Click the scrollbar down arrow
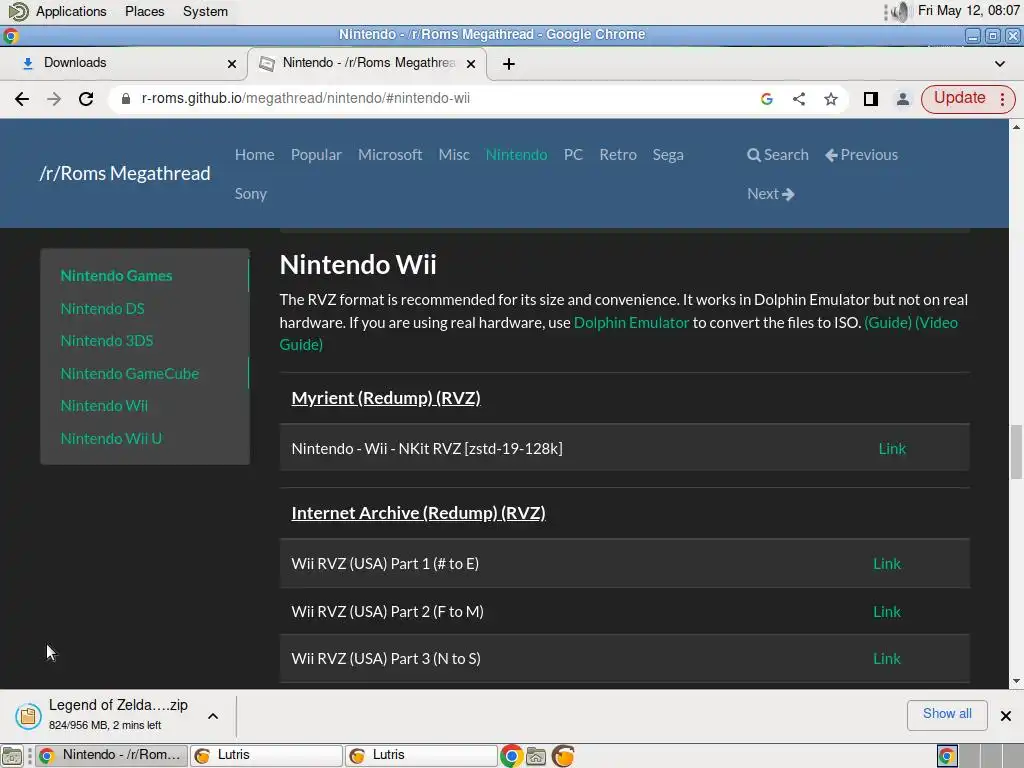The height and width of the screenshot is (768, 1024). [1016, 681]
